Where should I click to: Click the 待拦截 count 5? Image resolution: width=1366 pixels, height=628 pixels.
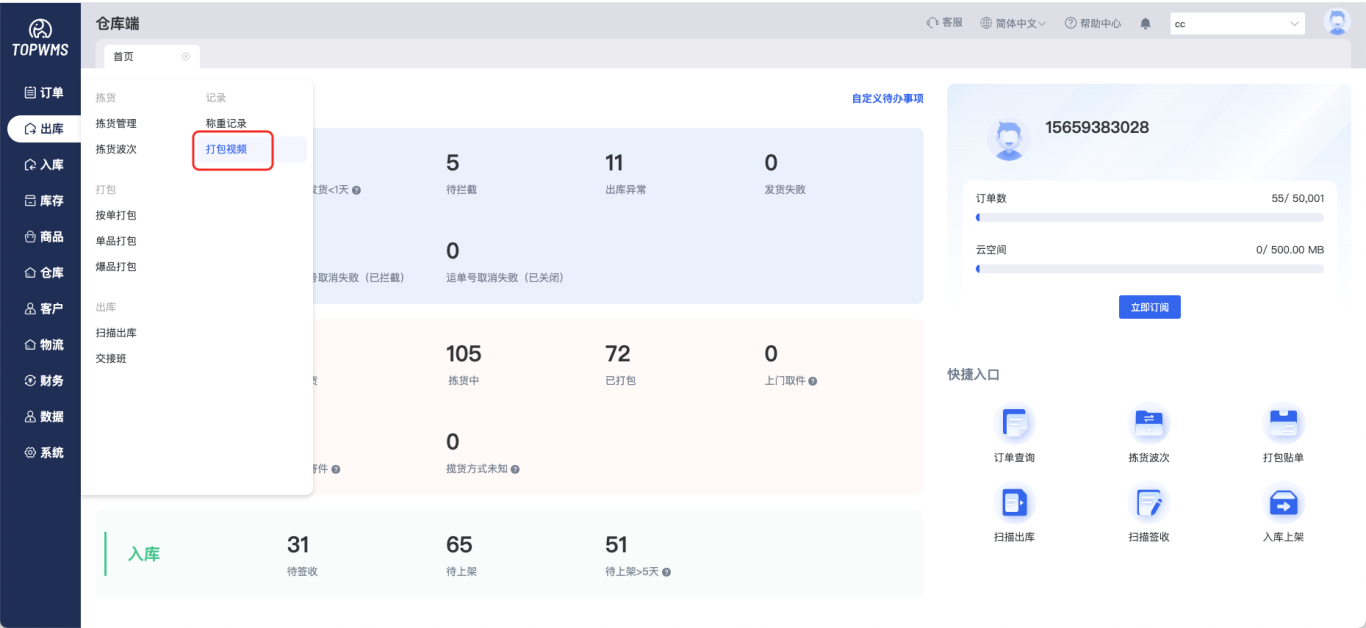[x=452, y=163]
